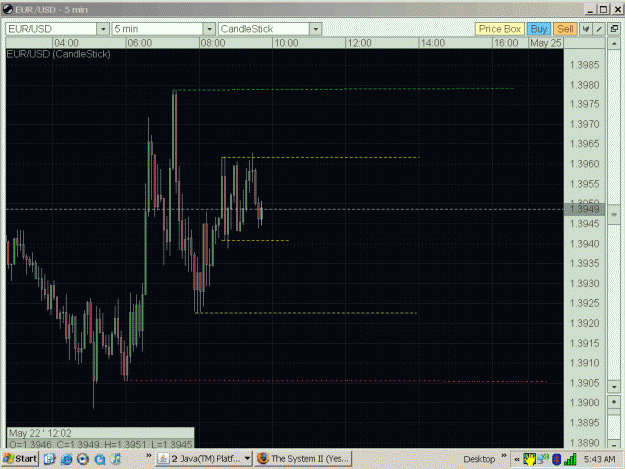
Task: Open the 2 Java(TM) Platform taskbar group
Action: (x=204, y=459)
